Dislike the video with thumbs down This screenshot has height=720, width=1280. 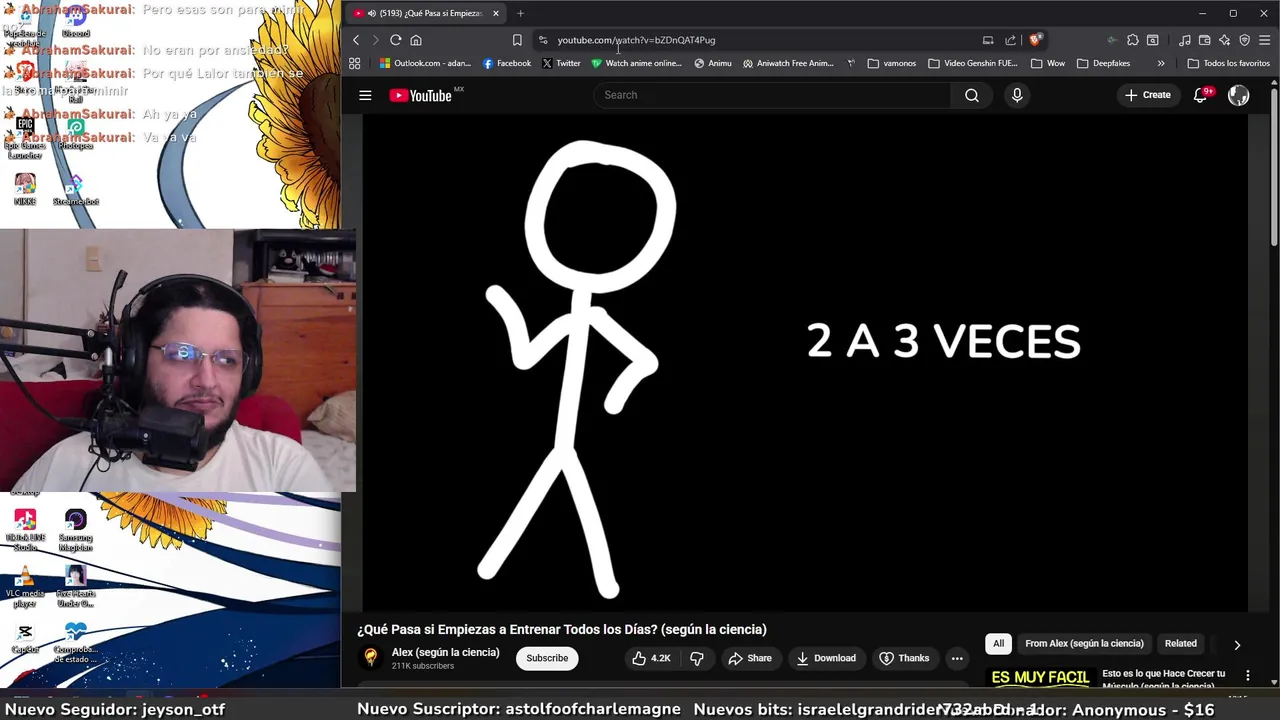[x=697, y=658]
